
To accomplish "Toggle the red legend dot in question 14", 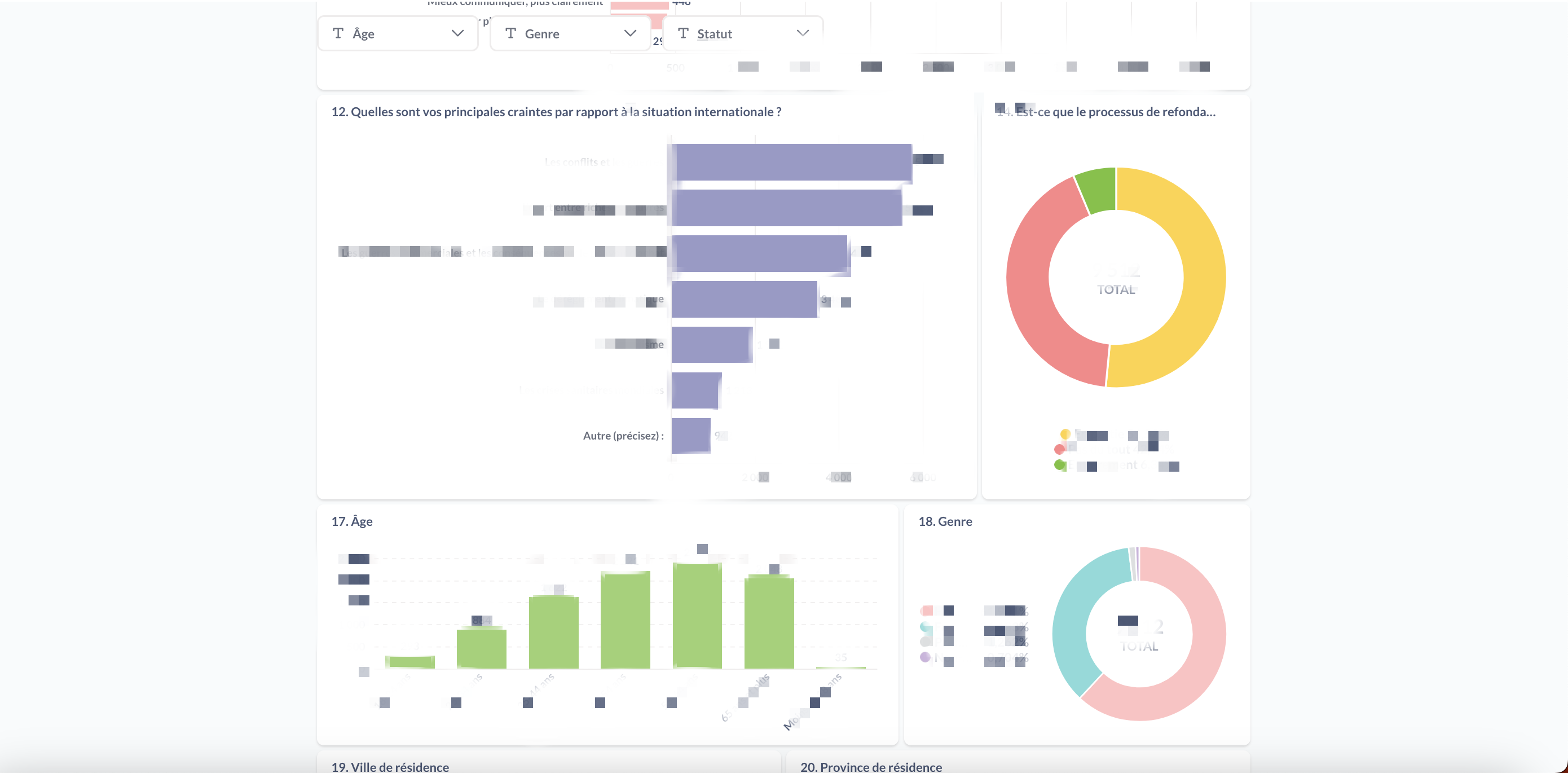I will coord(1060,449).
